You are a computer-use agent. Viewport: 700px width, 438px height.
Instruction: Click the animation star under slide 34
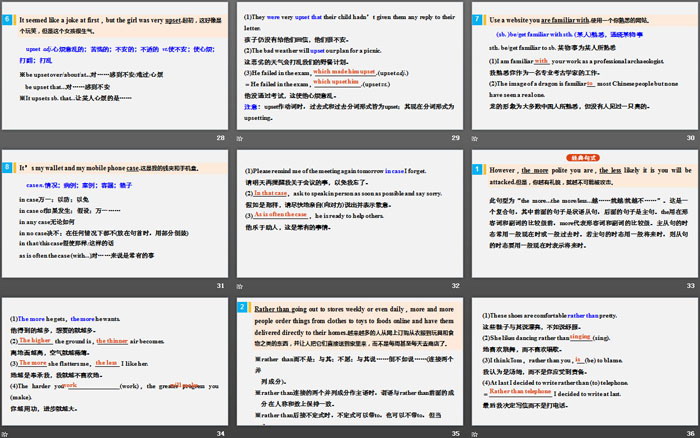[x=4, y=434]
